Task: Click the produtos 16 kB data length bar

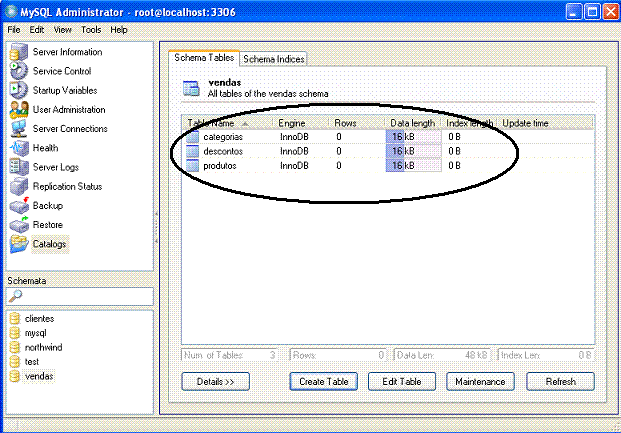Action: [x=413, y=166]
